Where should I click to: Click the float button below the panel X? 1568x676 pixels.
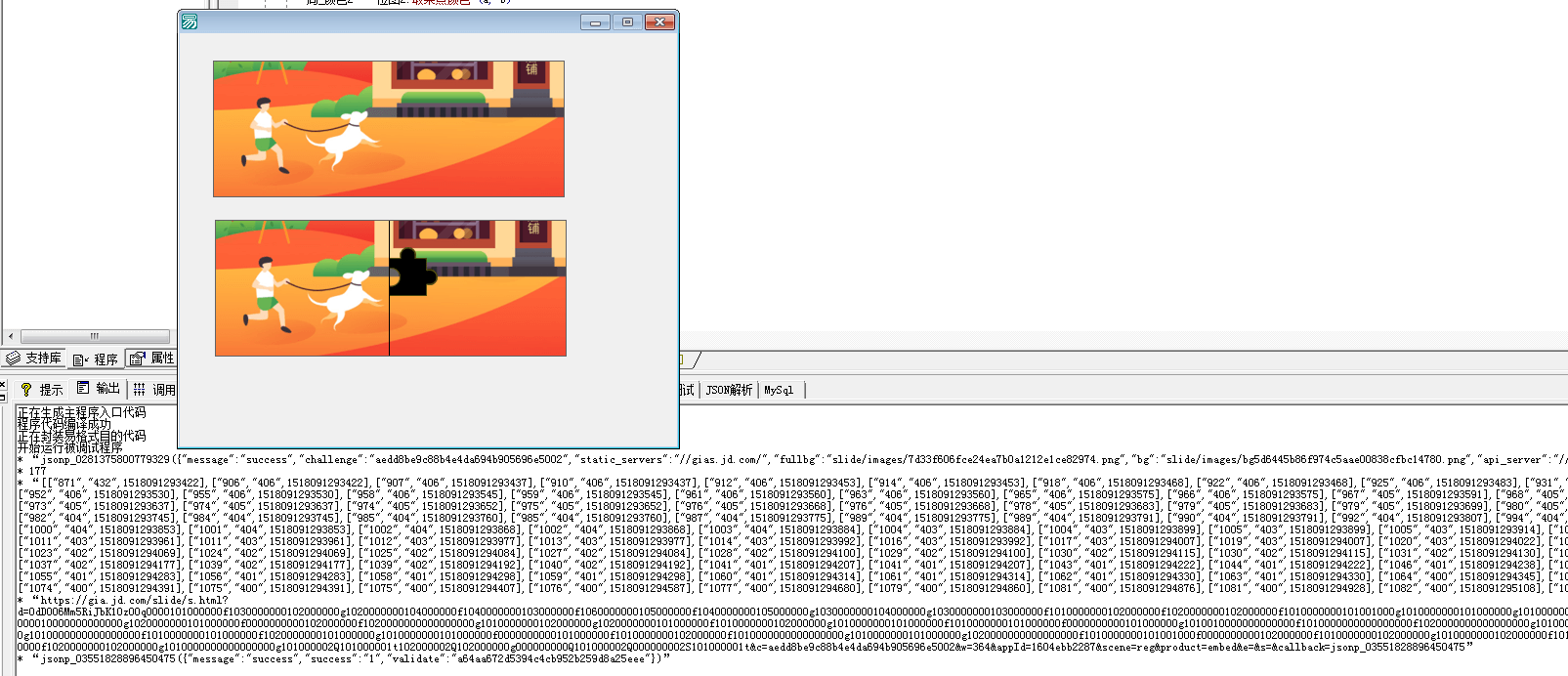(x=3, y=399)
